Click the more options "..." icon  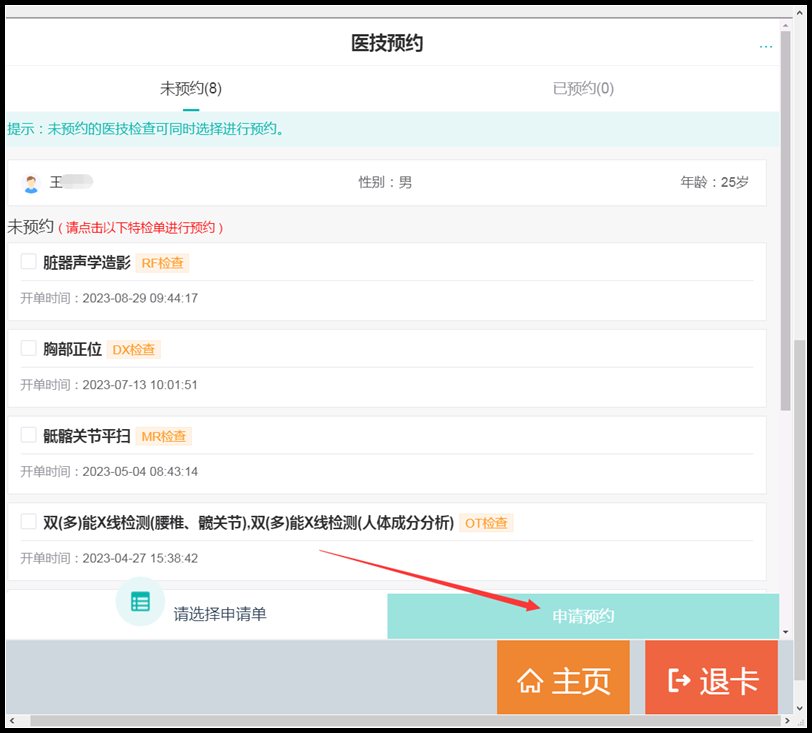766,46
